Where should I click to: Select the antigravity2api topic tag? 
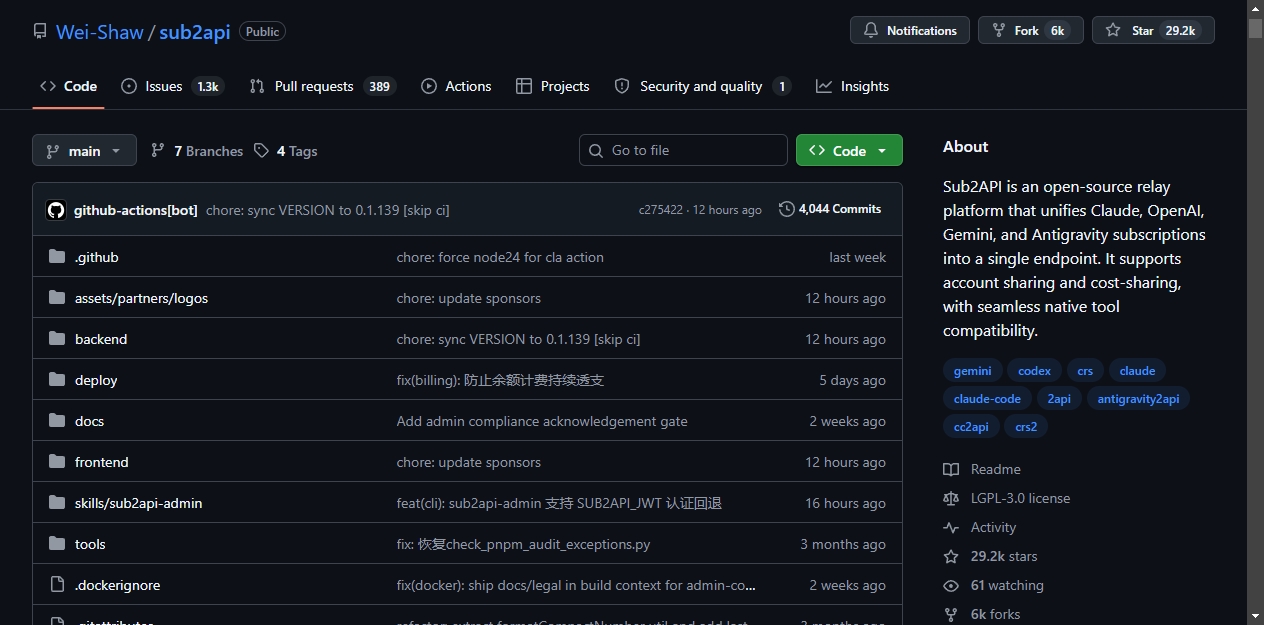pyautogui.click(x=1138, y=399)
